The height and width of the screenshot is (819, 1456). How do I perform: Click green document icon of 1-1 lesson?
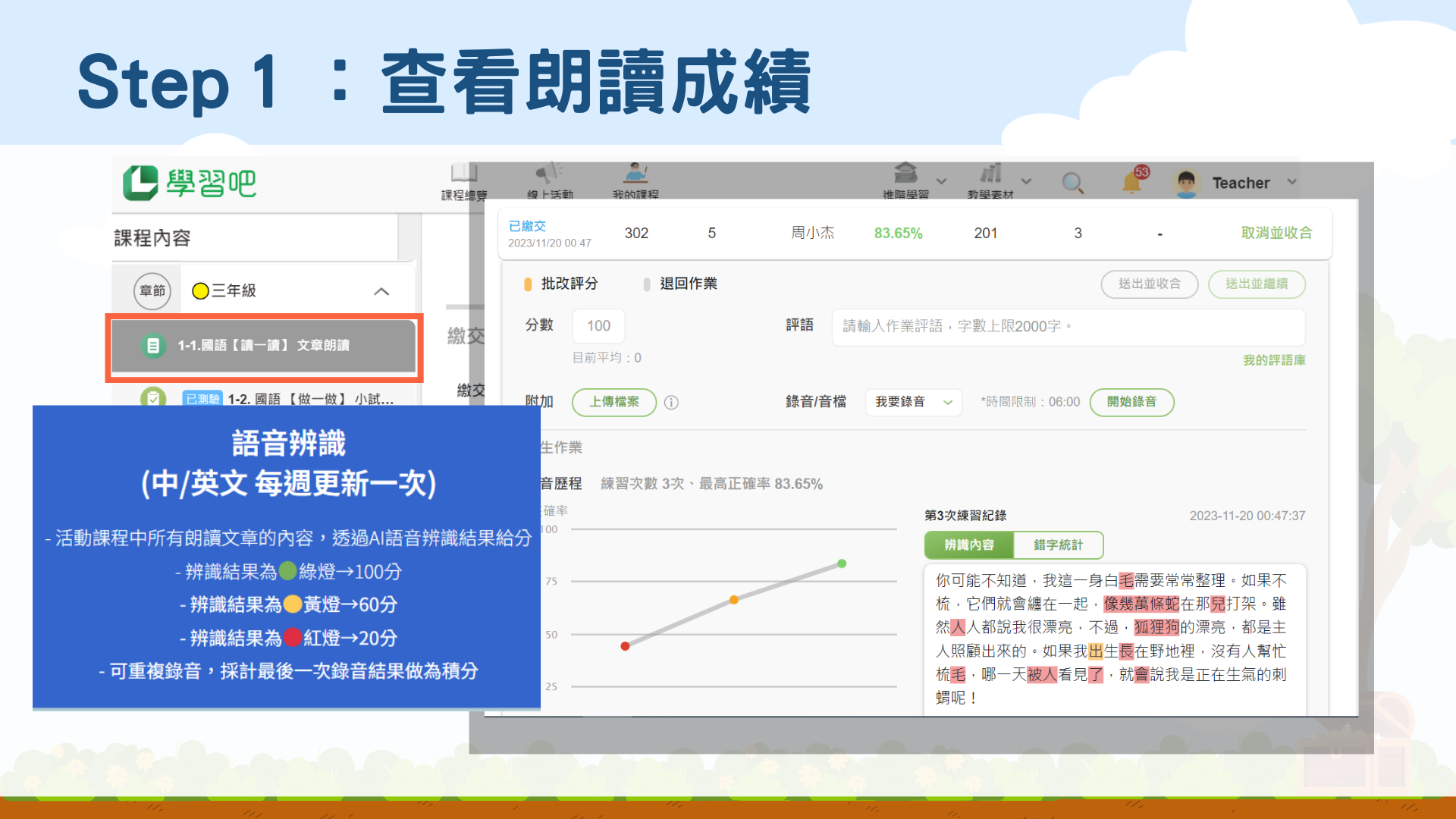point(152,346)
